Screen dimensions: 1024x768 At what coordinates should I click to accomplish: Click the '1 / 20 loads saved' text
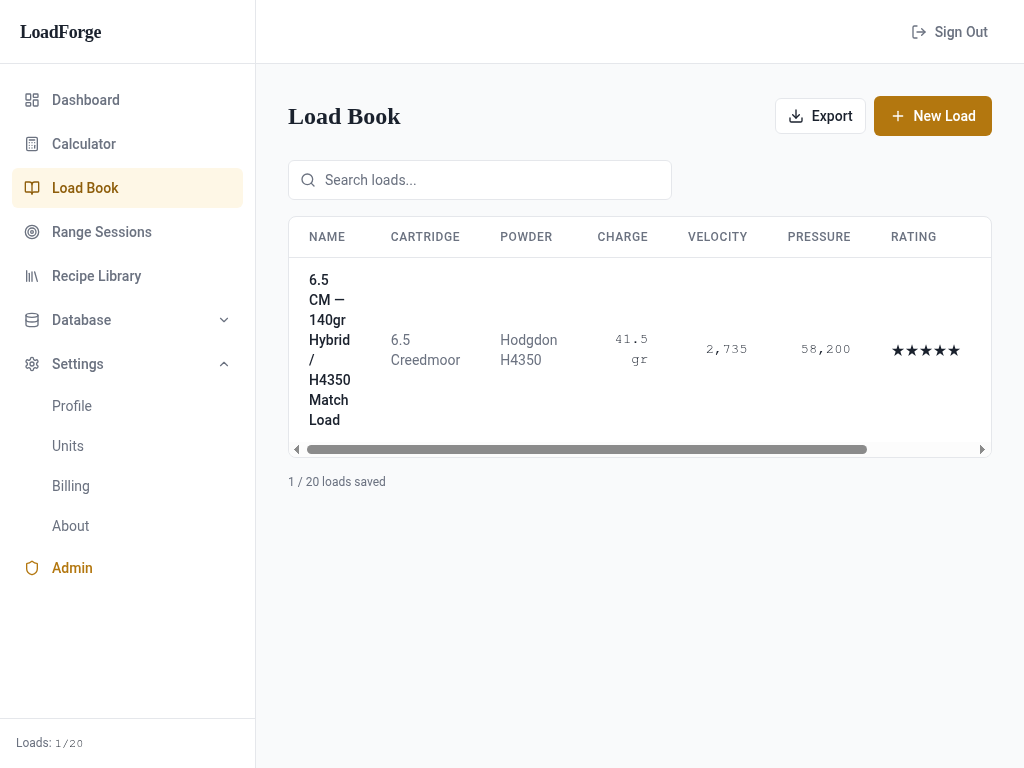click(x=337, y=482)
